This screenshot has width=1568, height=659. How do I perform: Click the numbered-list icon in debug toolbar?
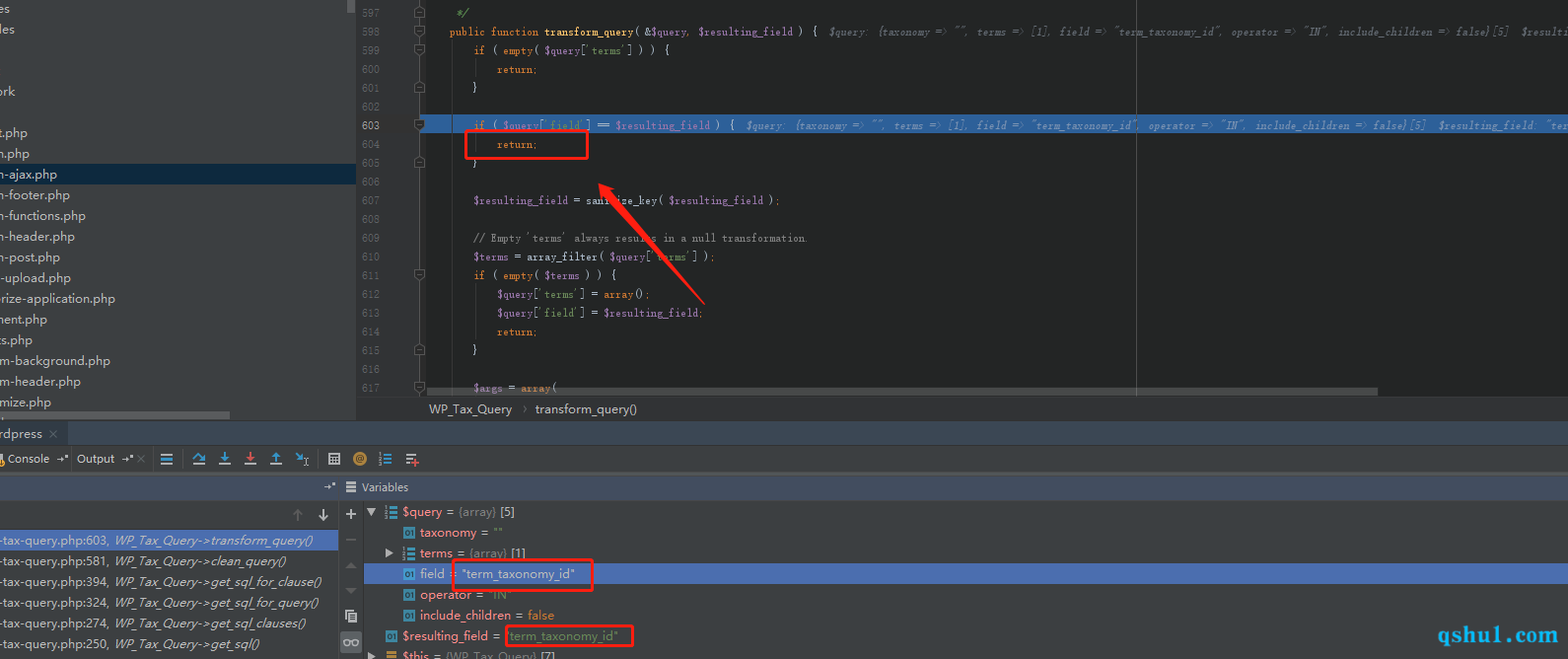click(x=386, y=459)
